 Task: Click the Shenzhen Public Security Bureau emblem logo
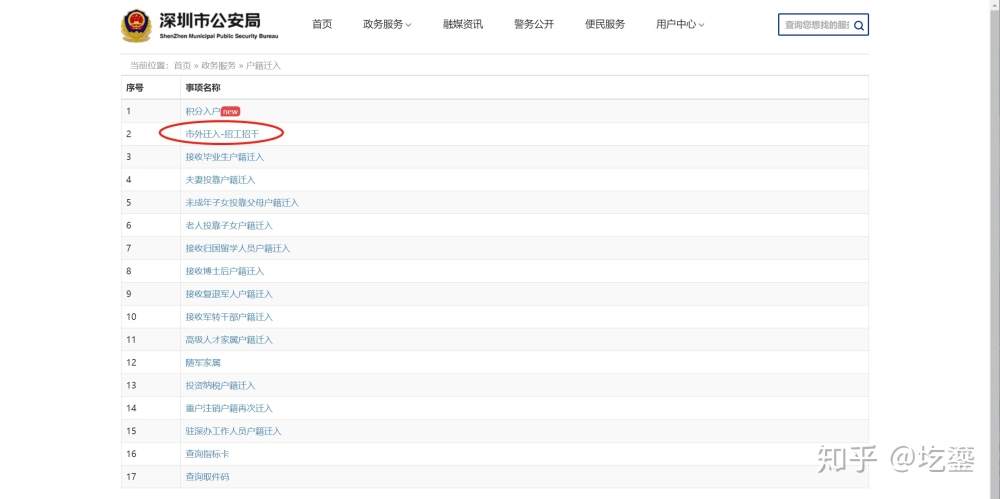136,26
